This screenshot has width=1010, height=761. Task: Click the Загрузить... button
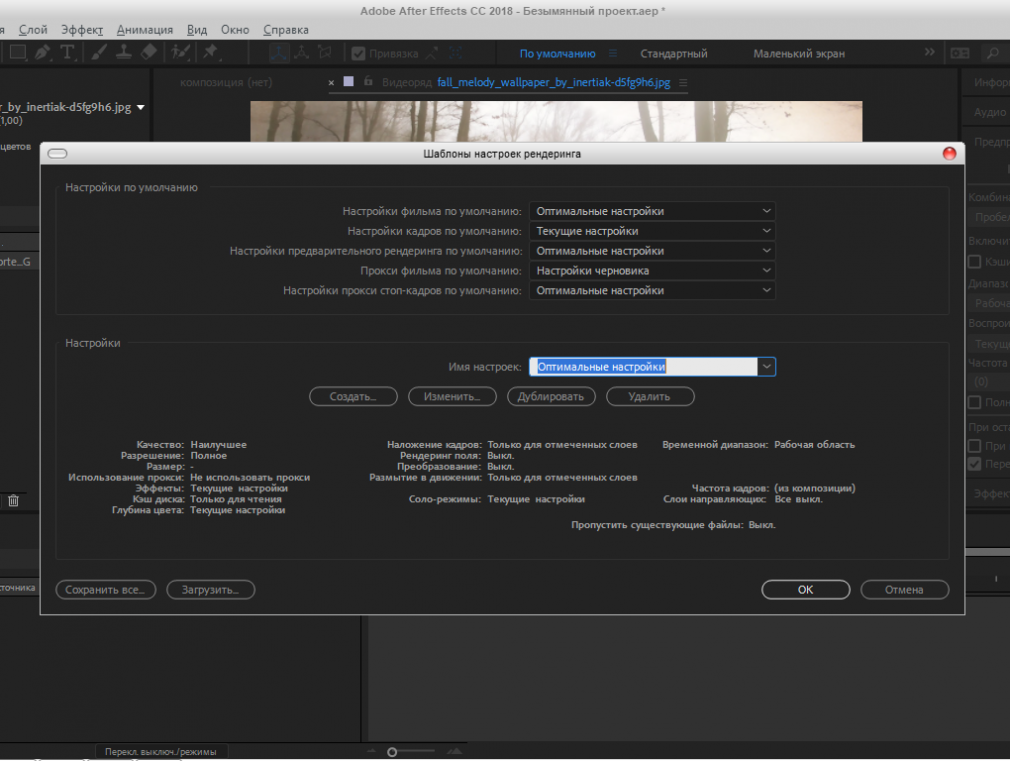[211, 590]
